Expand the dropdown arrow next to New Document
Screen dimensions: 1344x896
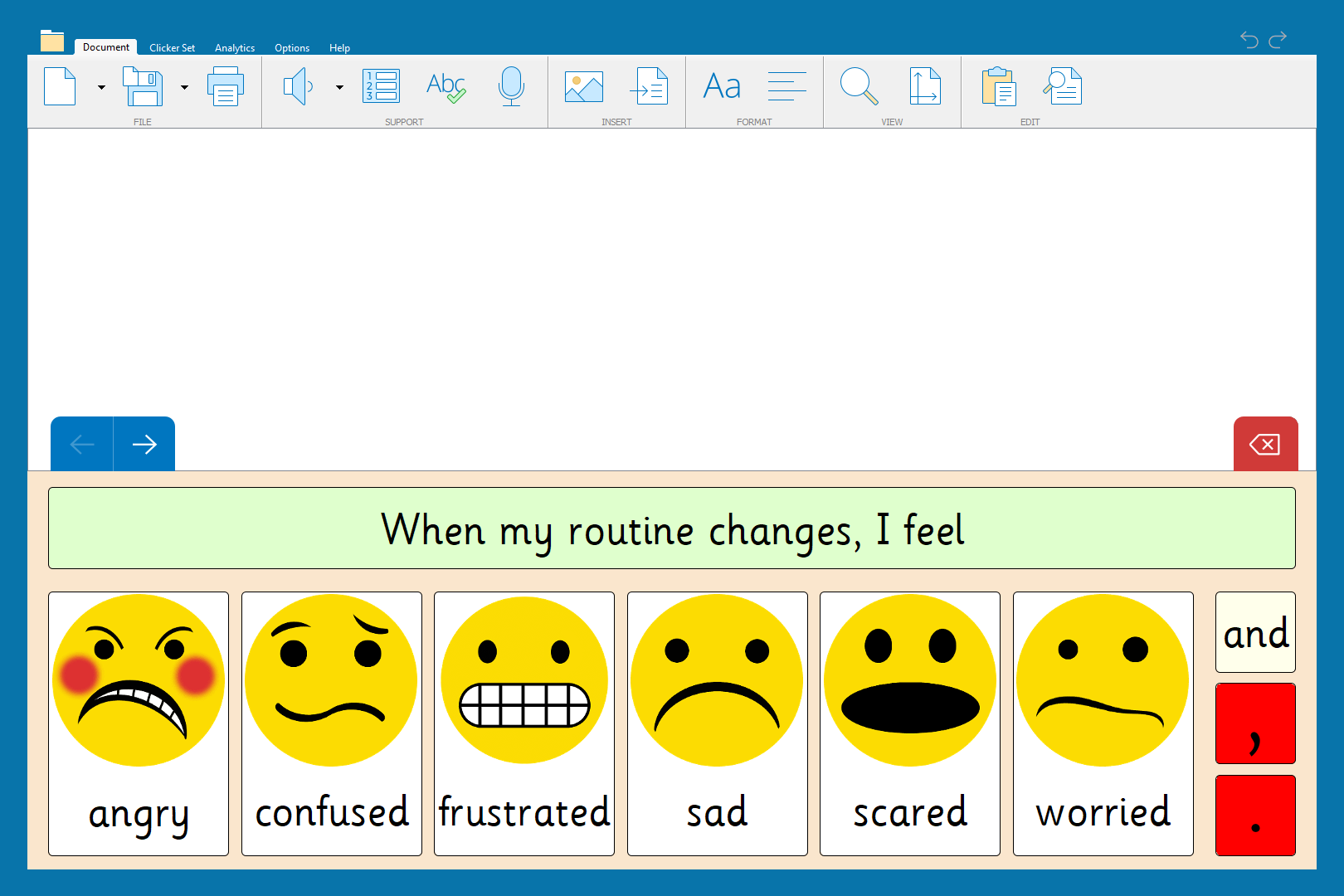pyautogui.click(x=101, y=87)
